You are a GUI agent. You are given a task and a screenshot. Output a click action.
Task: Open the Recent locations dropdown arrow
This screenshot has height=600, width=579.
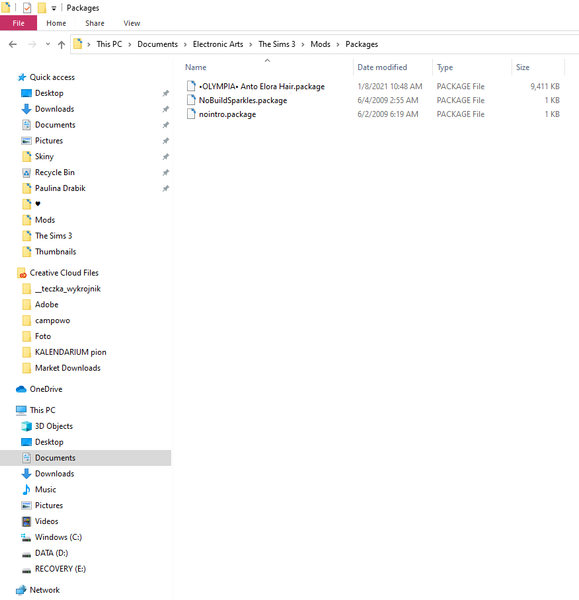tap(48, 44)
